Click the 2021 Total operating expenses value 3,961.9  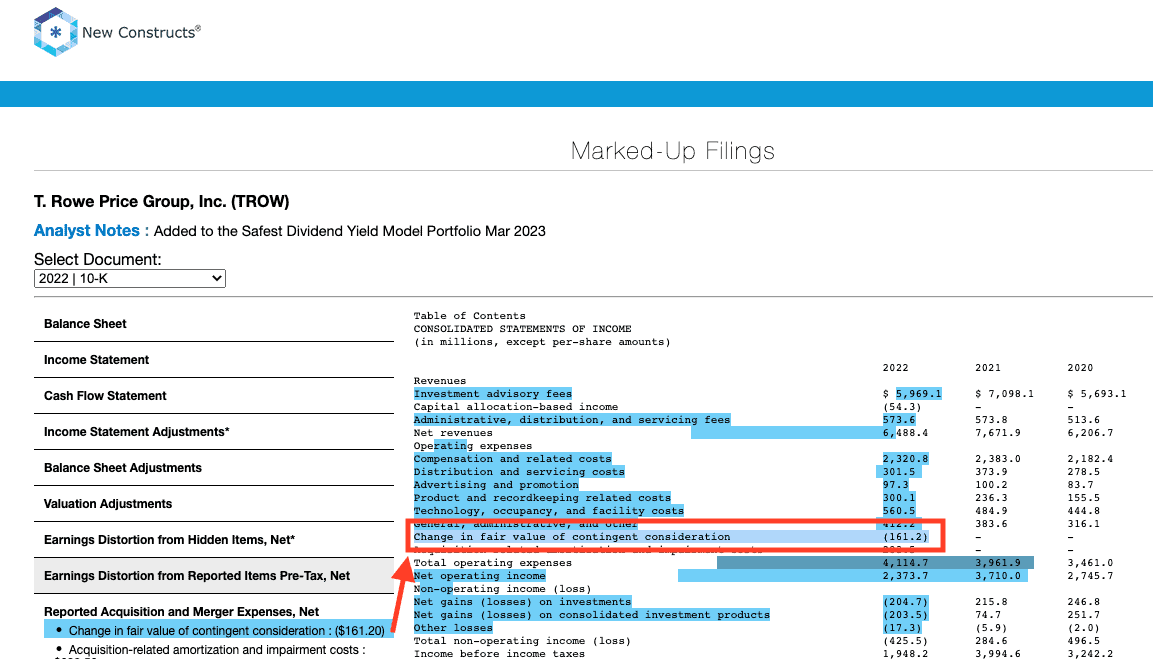(998, 563)
